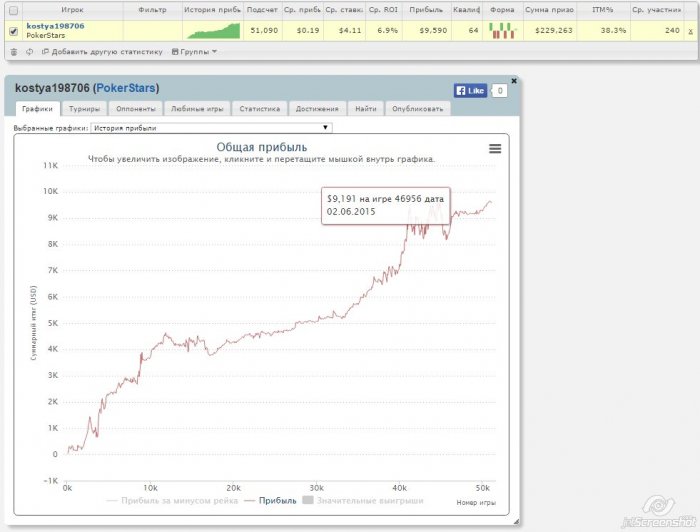Click the Facebook like count bubble
The image size is (700, 532).
500,91
